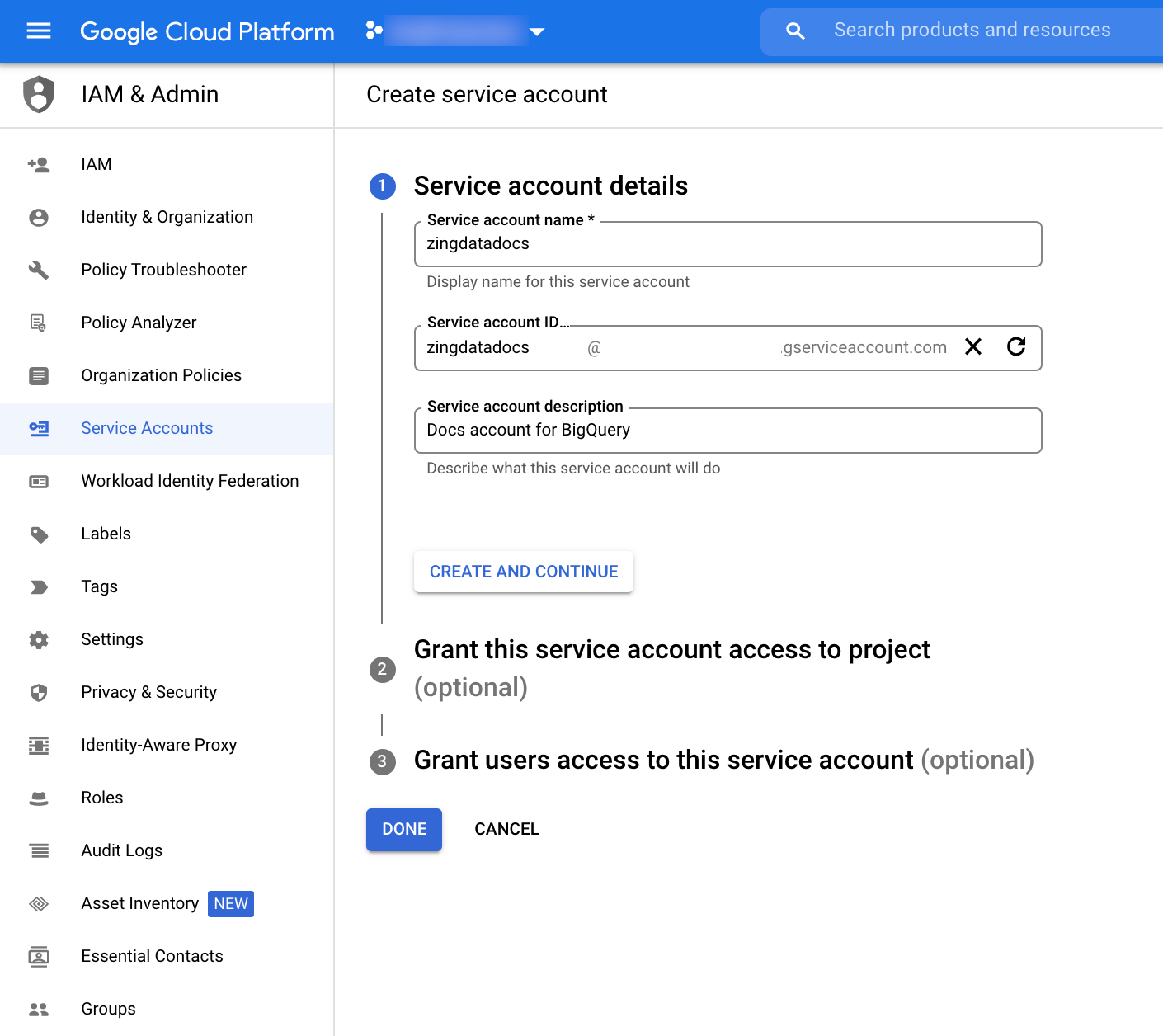The width and height of the screenshot is (1163, 1036).
Task: Regenerate the Service account ID with refresh icon
Action: point(1016,346)
